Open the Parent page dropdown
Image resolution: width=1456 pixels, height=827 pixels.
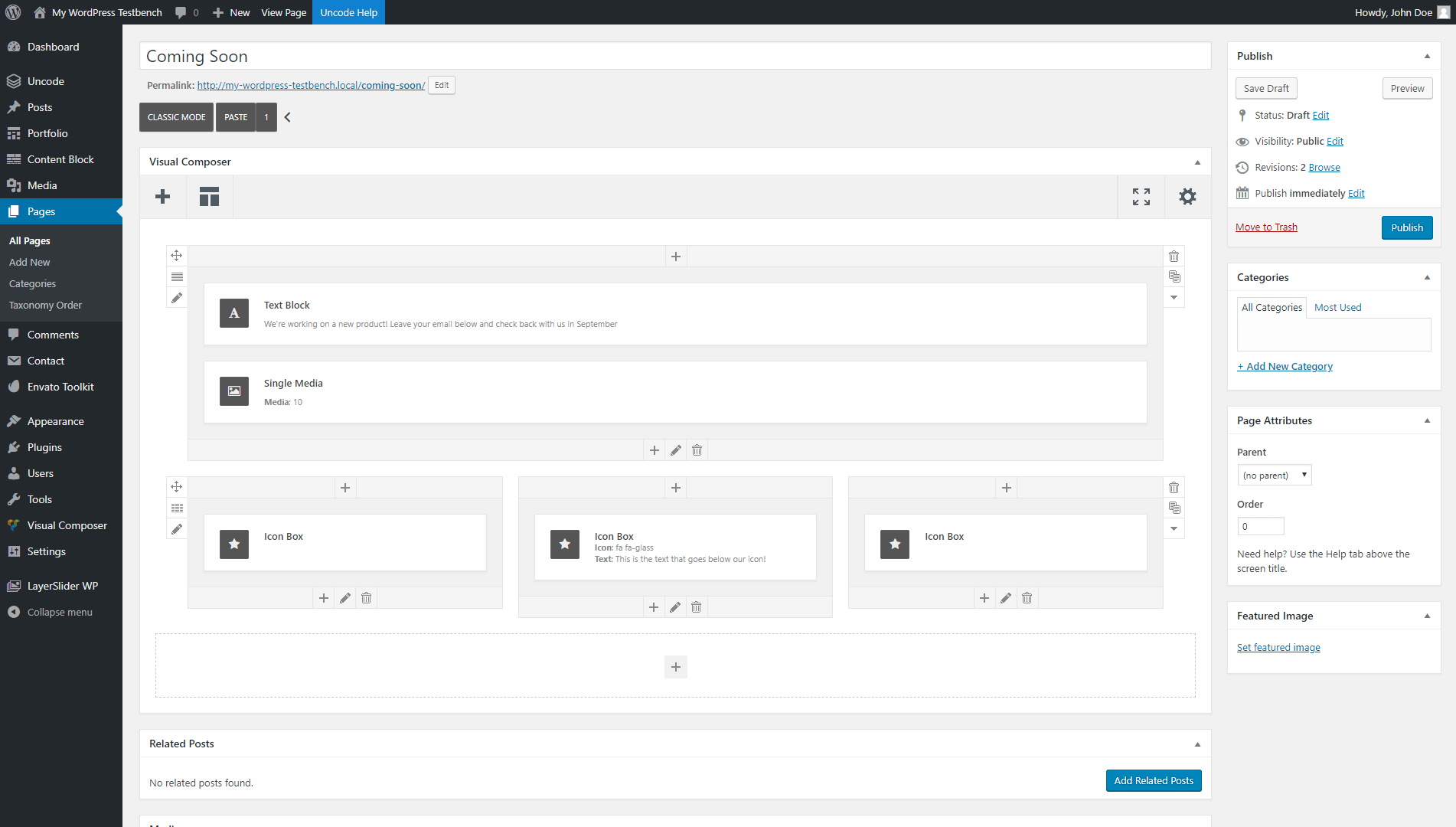click(x=1275, y=475)
